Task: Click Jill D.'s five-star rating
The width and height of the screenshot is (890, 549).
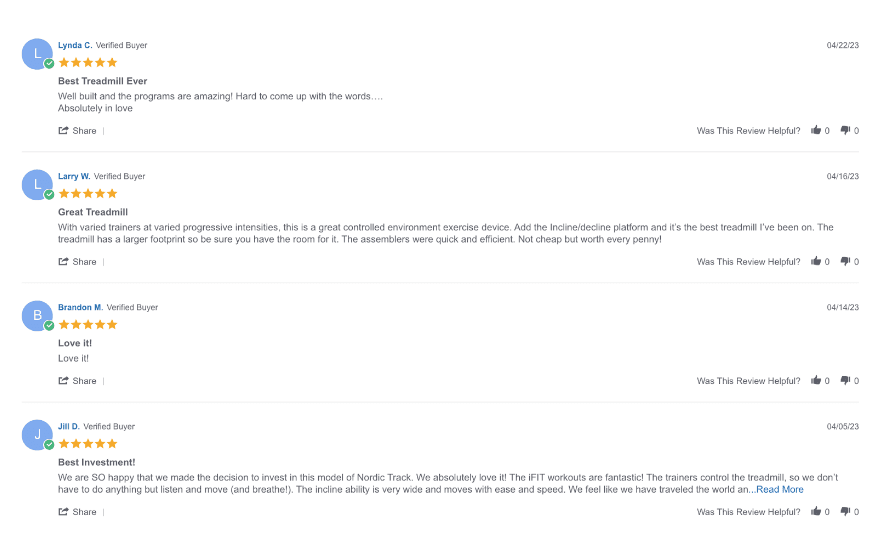Action: pos(88,443)
